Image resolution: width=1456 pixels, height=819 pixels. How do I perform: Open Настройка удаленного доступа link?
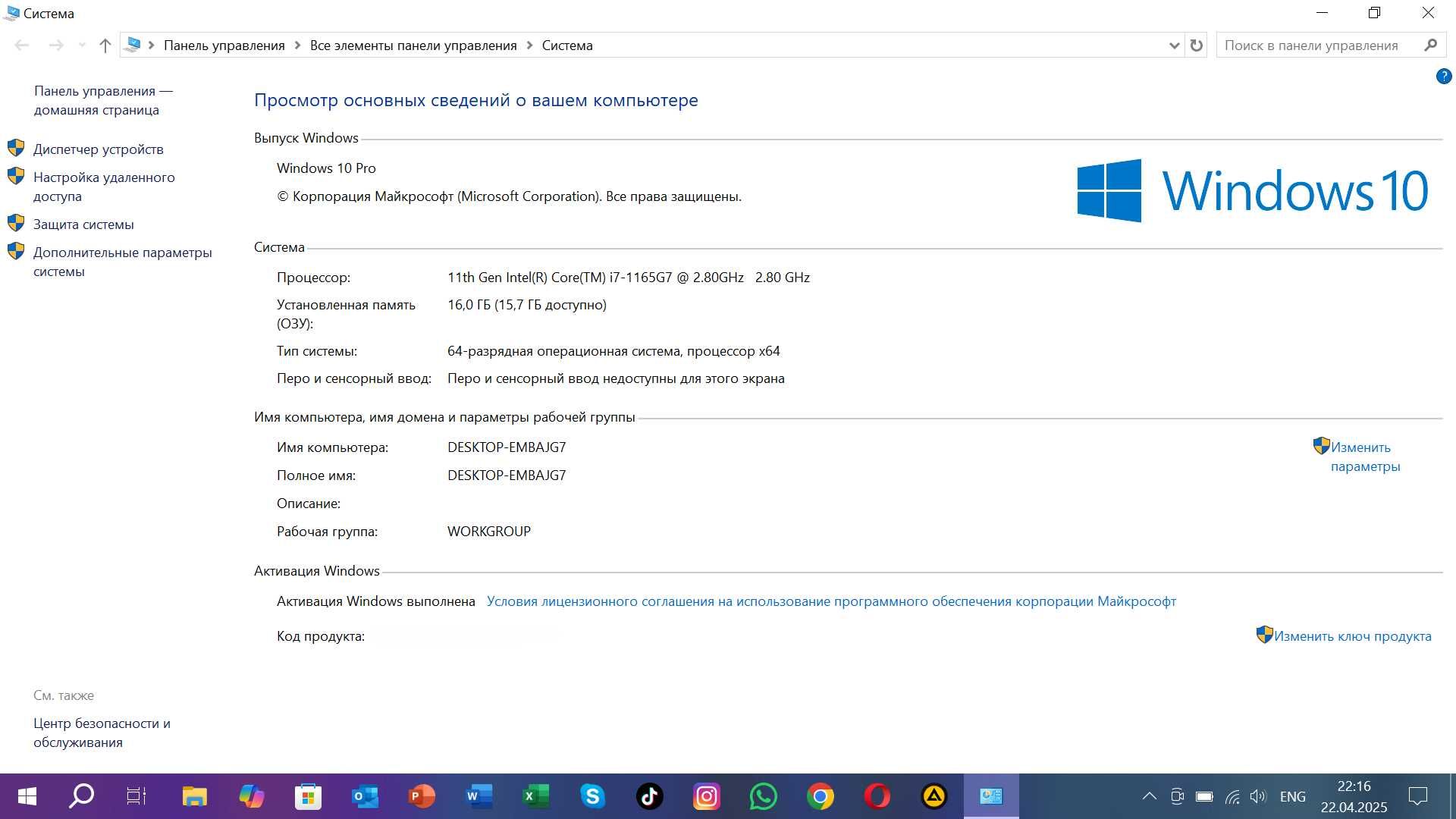(104, 187)
